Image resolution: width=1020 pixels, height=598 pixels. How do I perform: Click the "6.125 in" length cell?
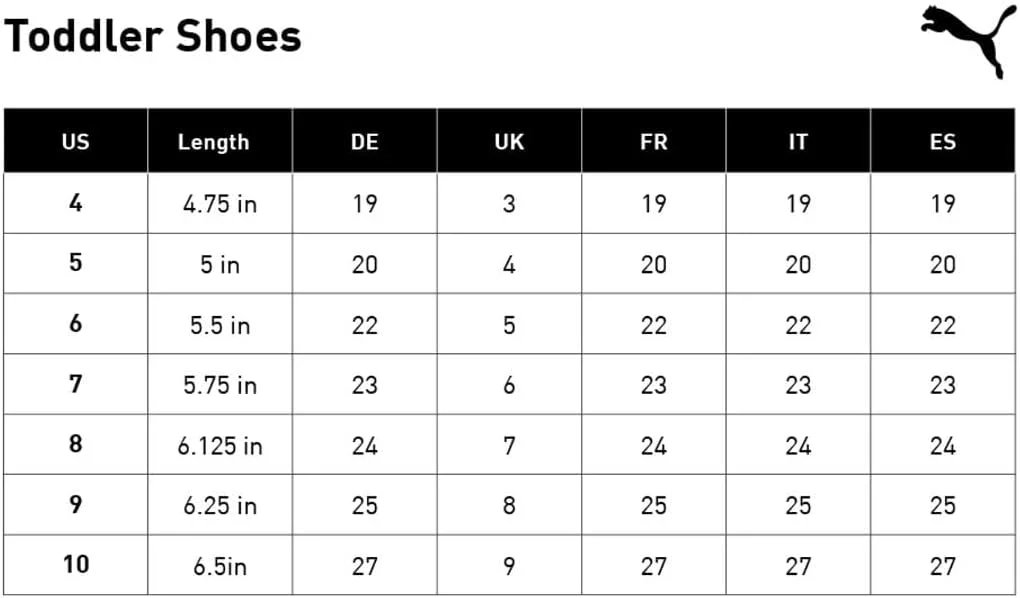[220, 445]
